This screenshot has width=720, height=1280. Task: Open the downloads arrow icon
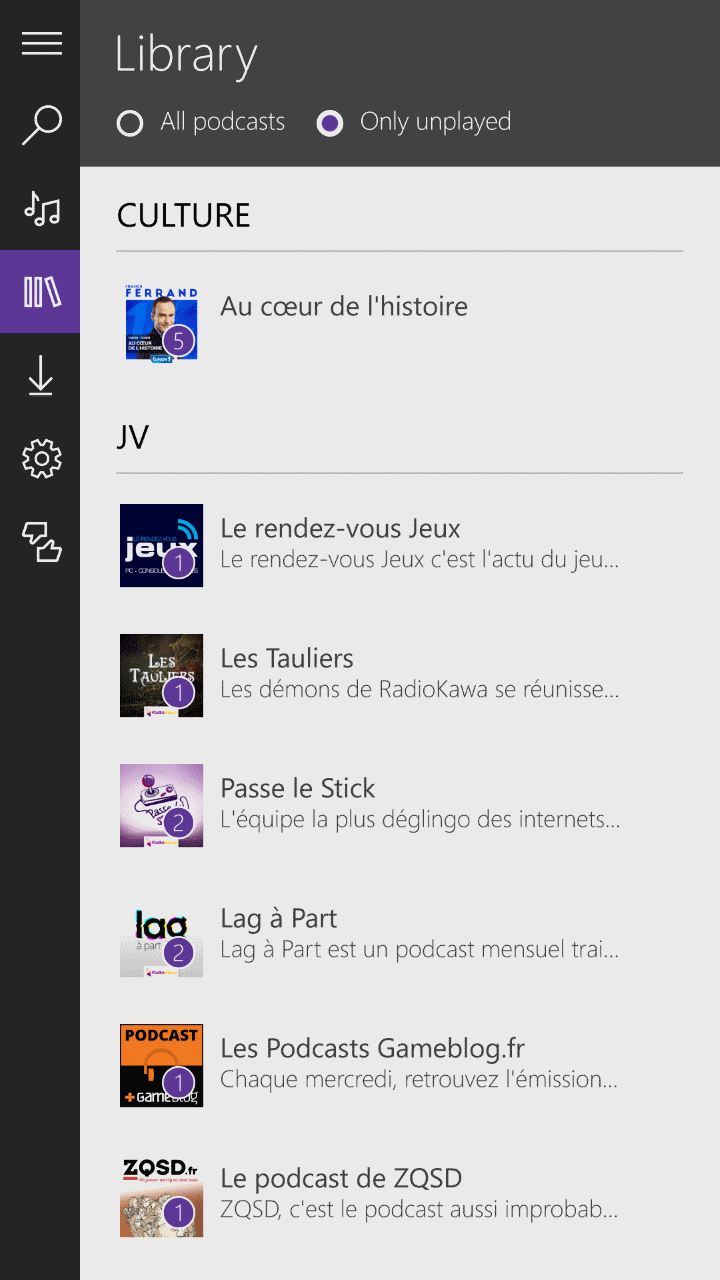coord(41,376)
